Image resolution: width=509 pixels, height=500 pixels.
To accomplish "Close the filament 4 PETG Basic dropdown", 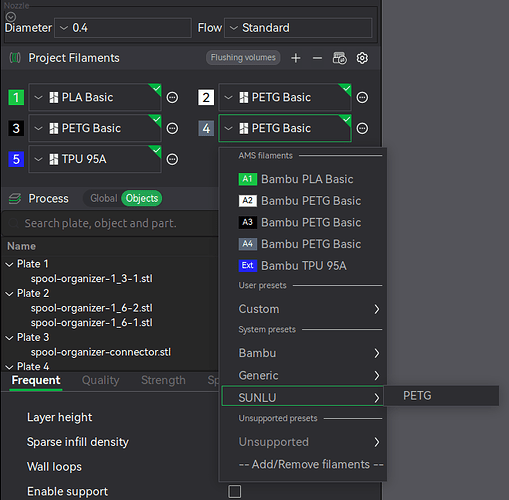I will [285, 128].
